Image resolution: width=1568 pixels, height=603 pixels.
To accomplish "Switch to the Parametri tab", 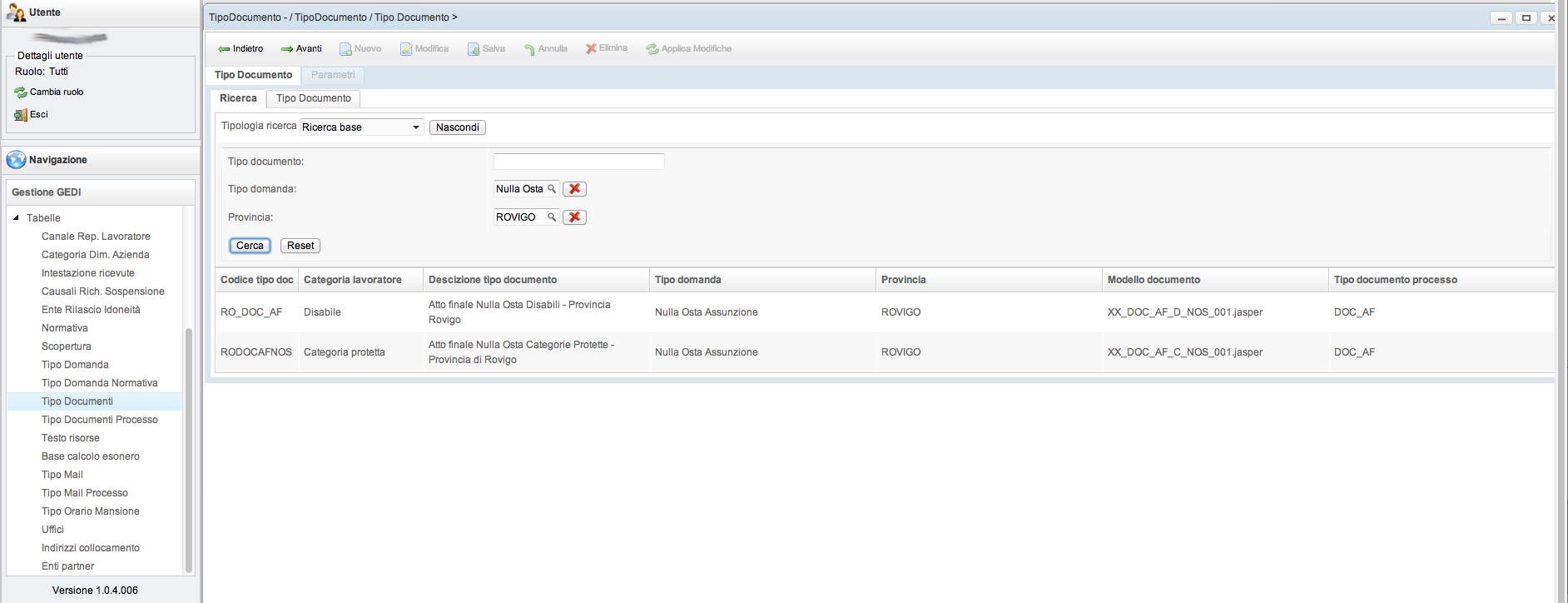I will pos(333,75).
